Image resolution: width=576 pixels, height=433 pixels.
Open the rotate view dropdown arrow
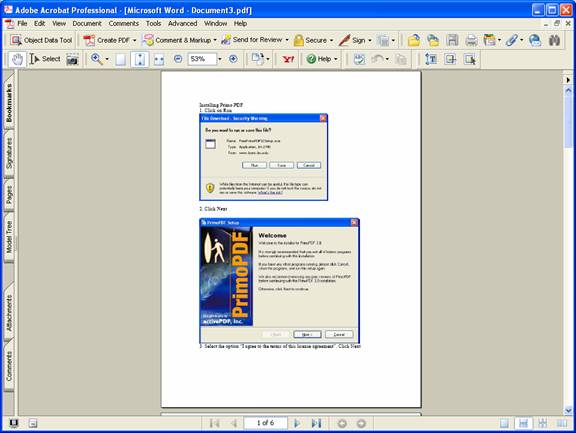click(x=268, y=59)
